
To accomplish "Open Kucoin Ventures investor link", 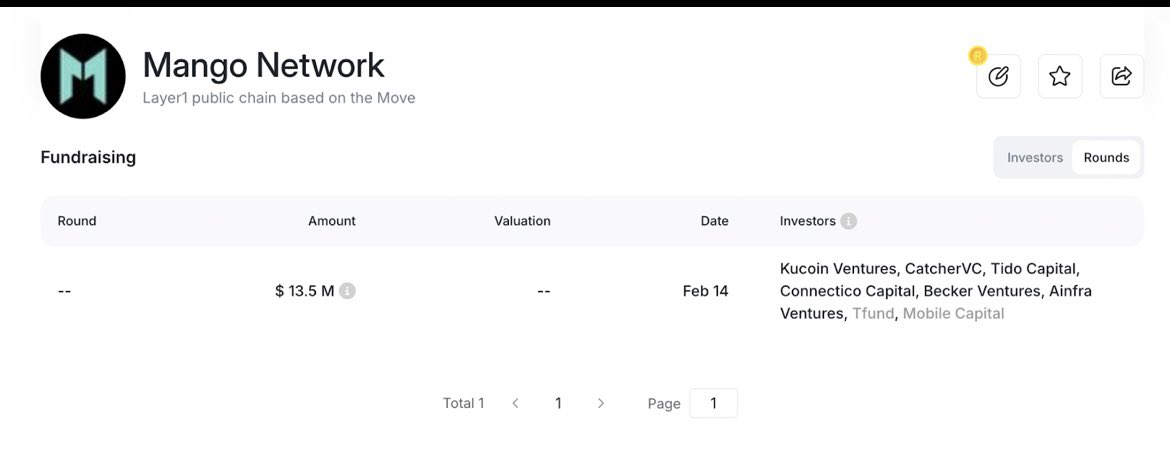I will [838, 268].
